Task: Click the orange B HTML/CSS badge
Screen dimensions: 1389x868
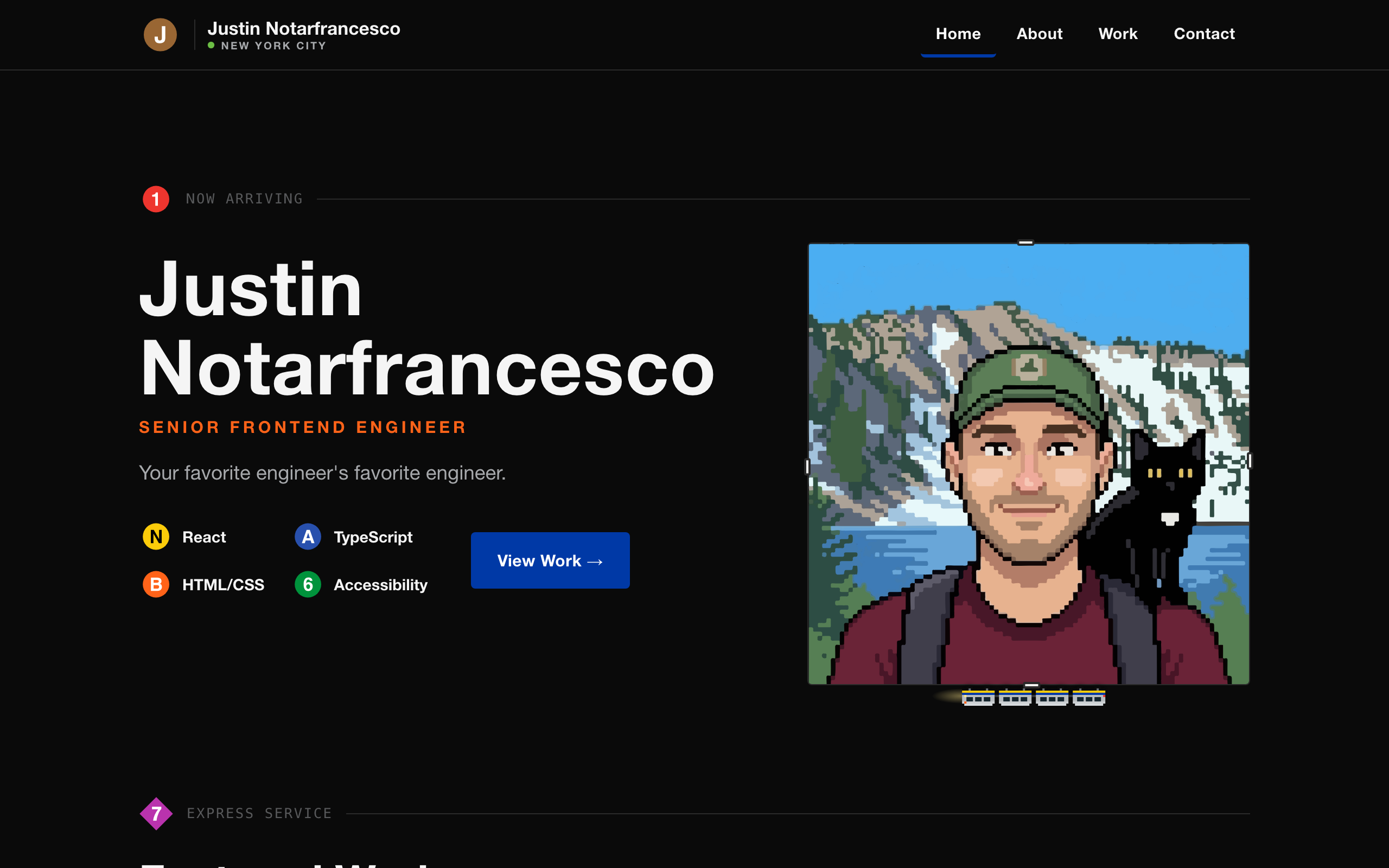Action: click(x=156, y=584)
